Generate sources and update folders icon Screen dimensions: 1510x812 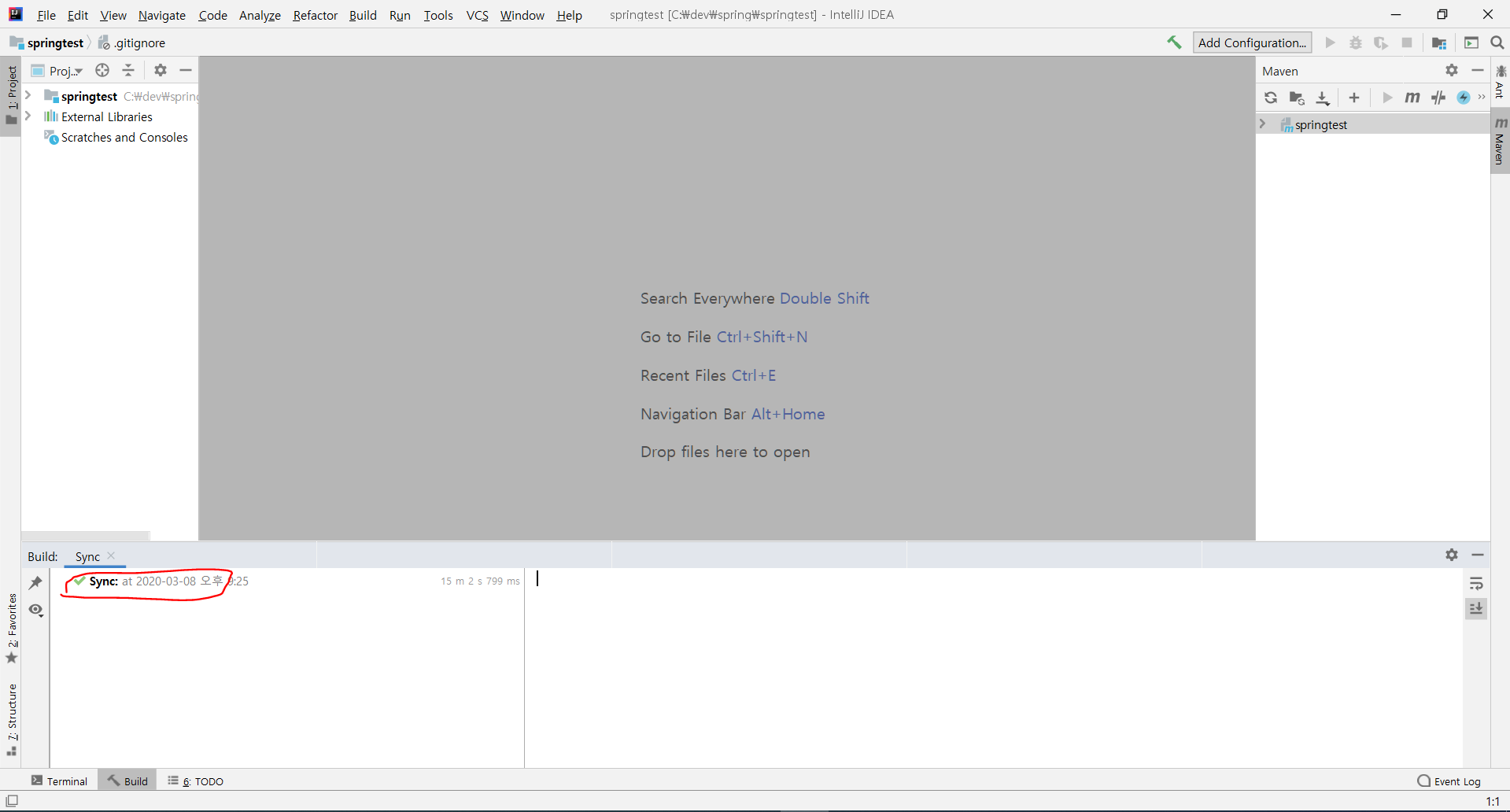click(x=1297, y=98)
